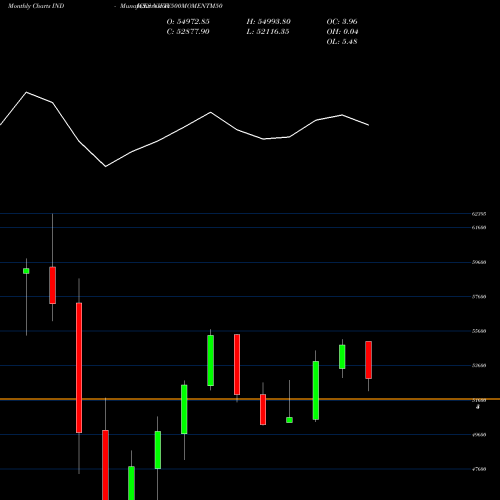Screen dimensions: 500x500
Task: Click the 'OH: 0.04' value
Action: click(342, 31)
